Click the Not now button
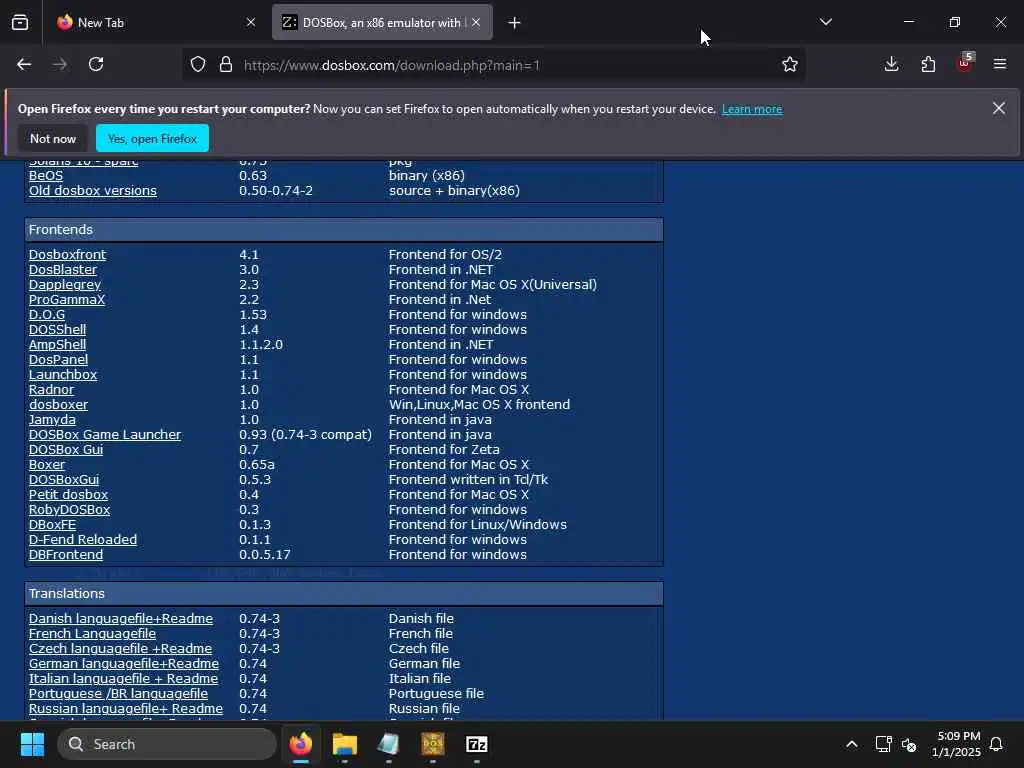Image resolution: width=1024 pixels, height=768 pixels. 53,138
